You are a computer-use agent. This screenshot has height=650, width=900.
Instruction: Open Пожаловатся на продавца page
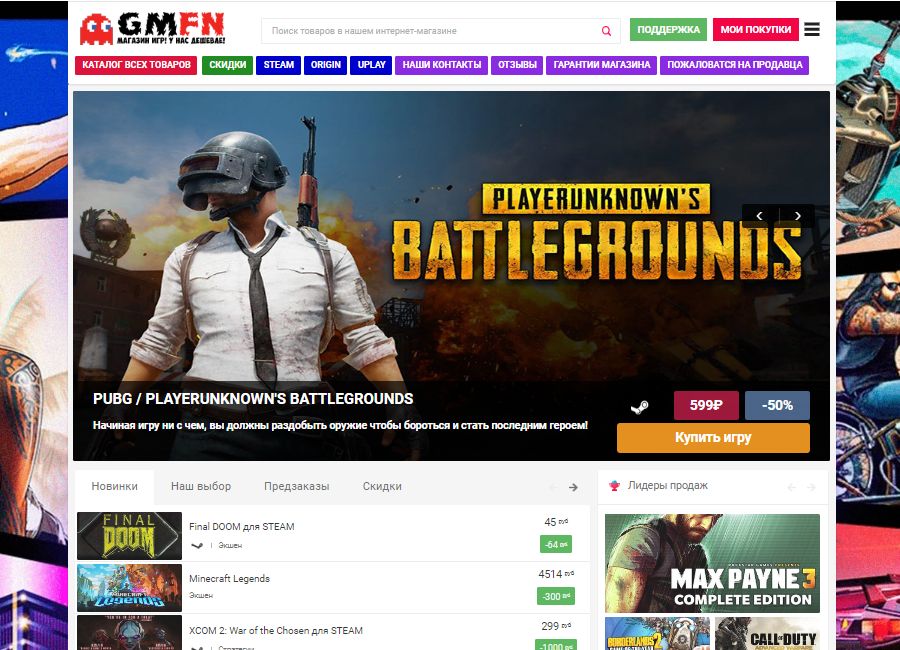coord(735,65)
